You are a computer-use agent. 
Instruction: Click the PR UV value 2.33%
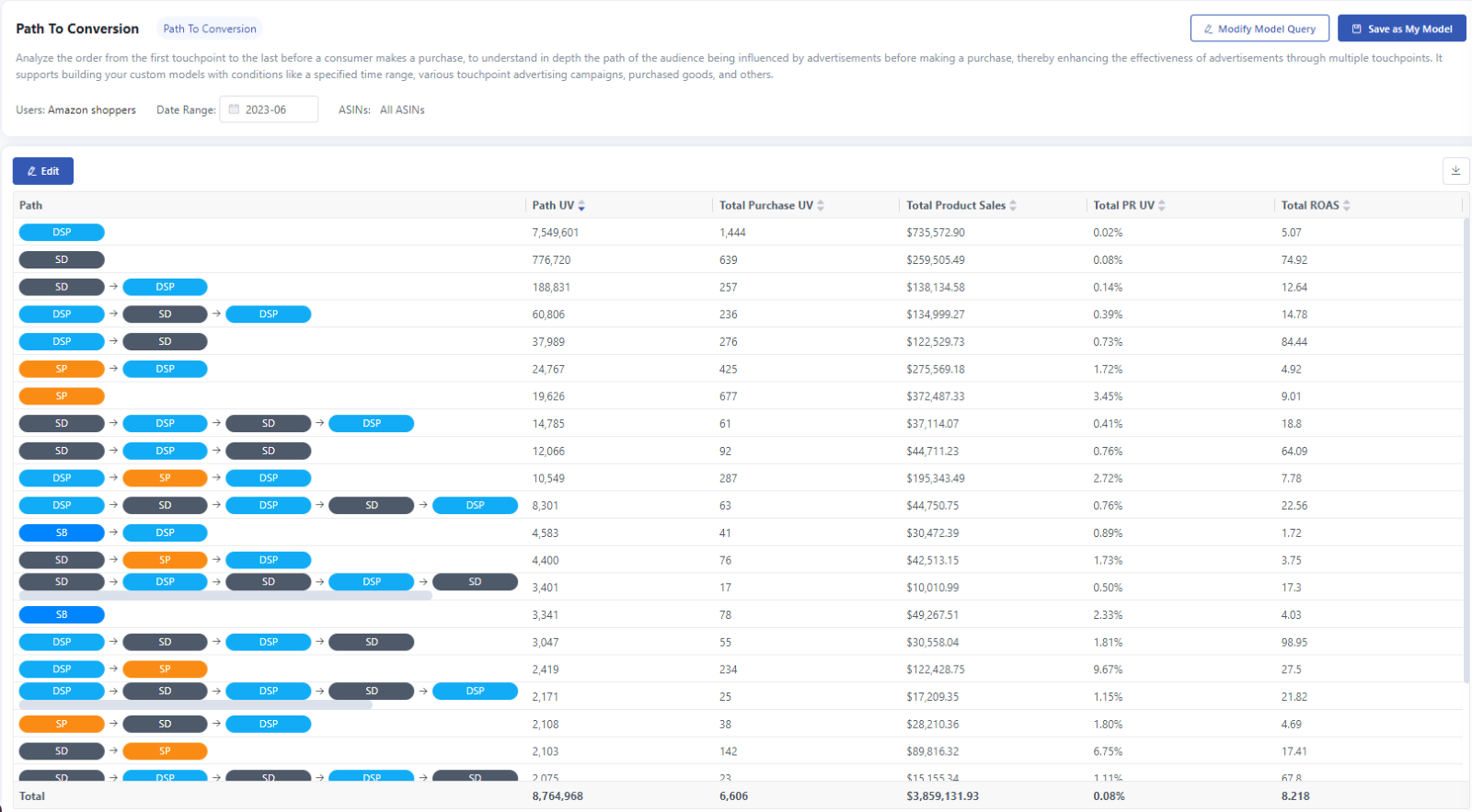[1108, 615]
